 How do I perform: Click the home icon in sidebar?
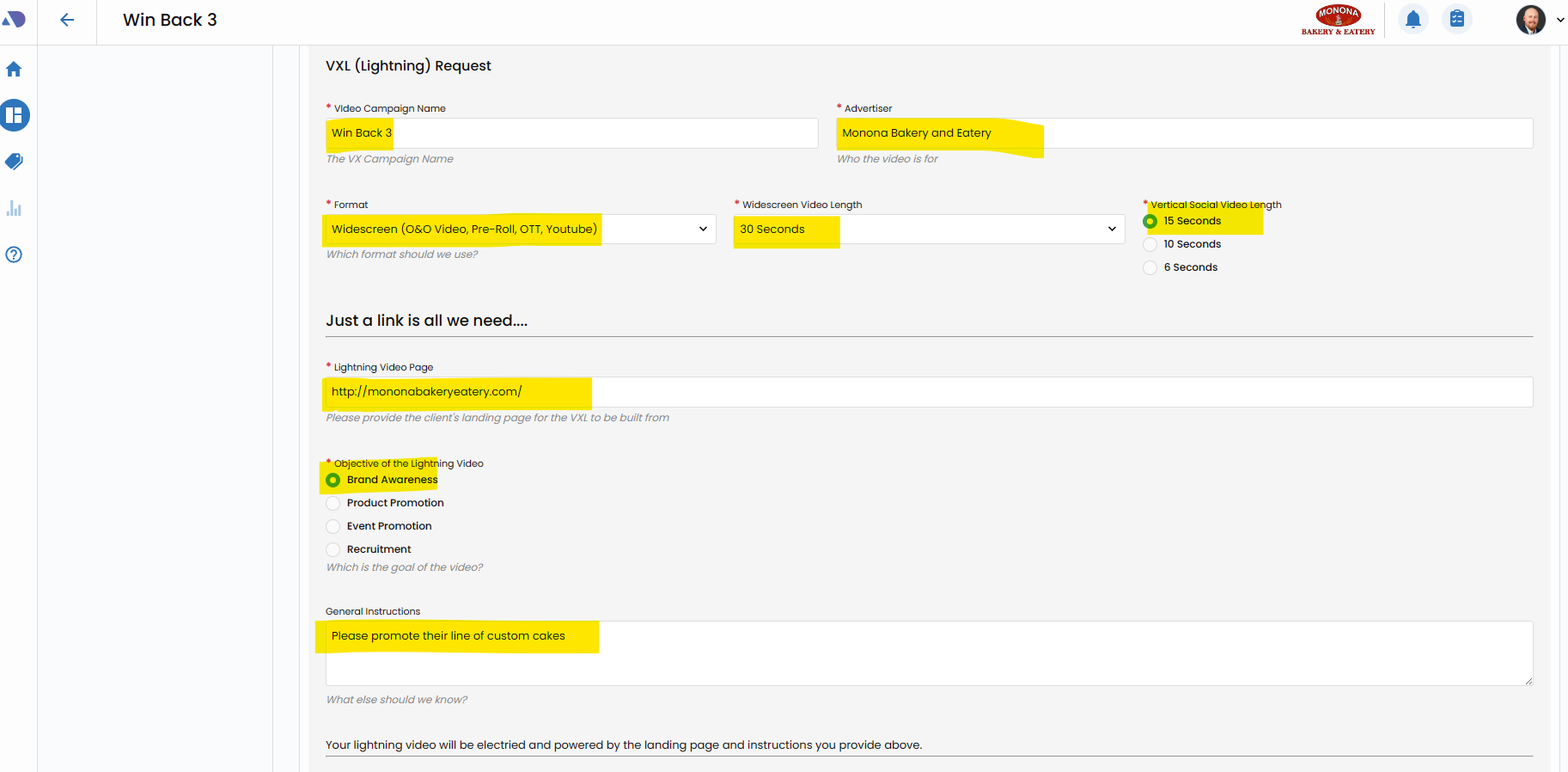[x=14, y=70]
